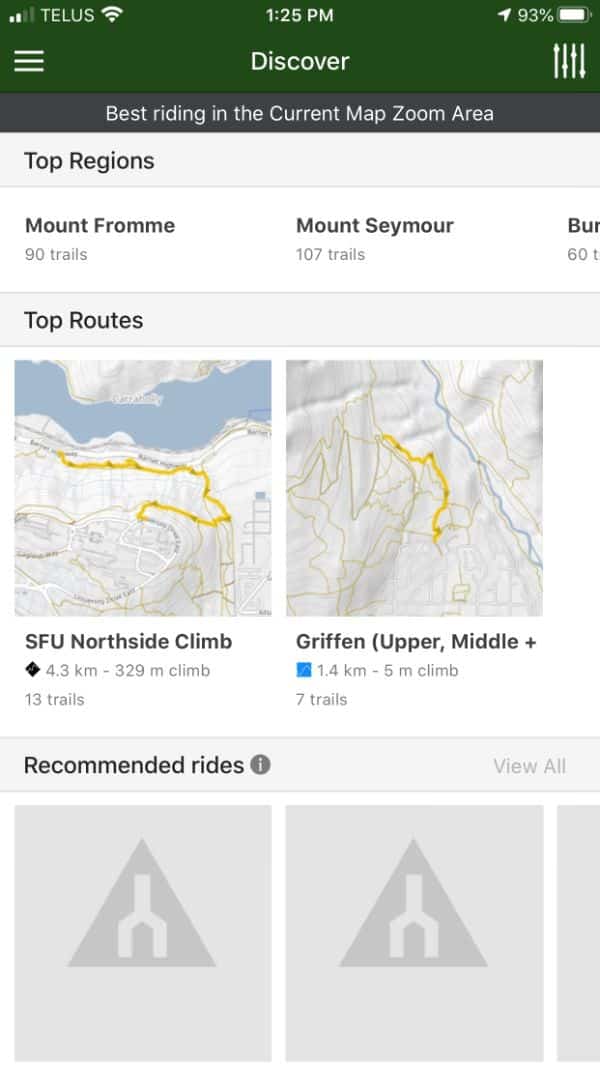
Task: Tap the second recommended ride placeholder
Action: click(414, 930)
